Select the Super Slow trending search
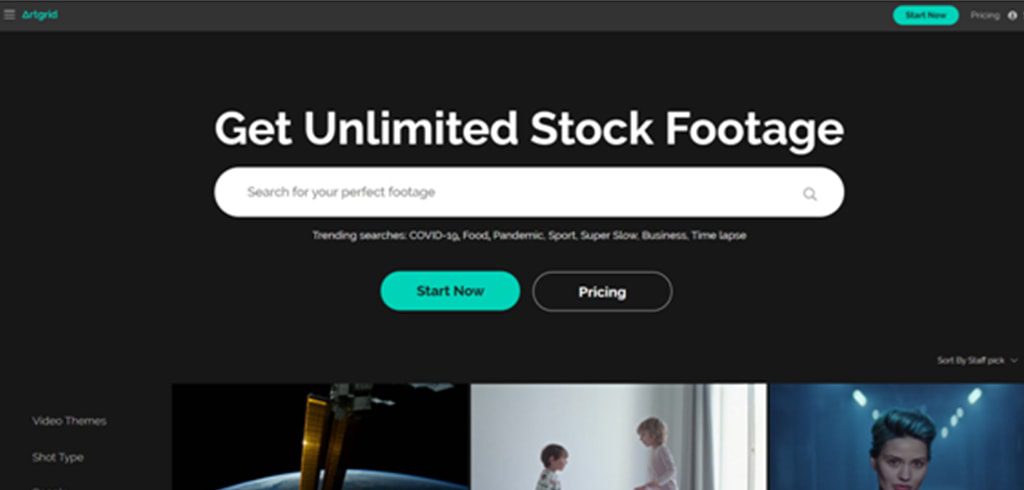 point(609,235)
